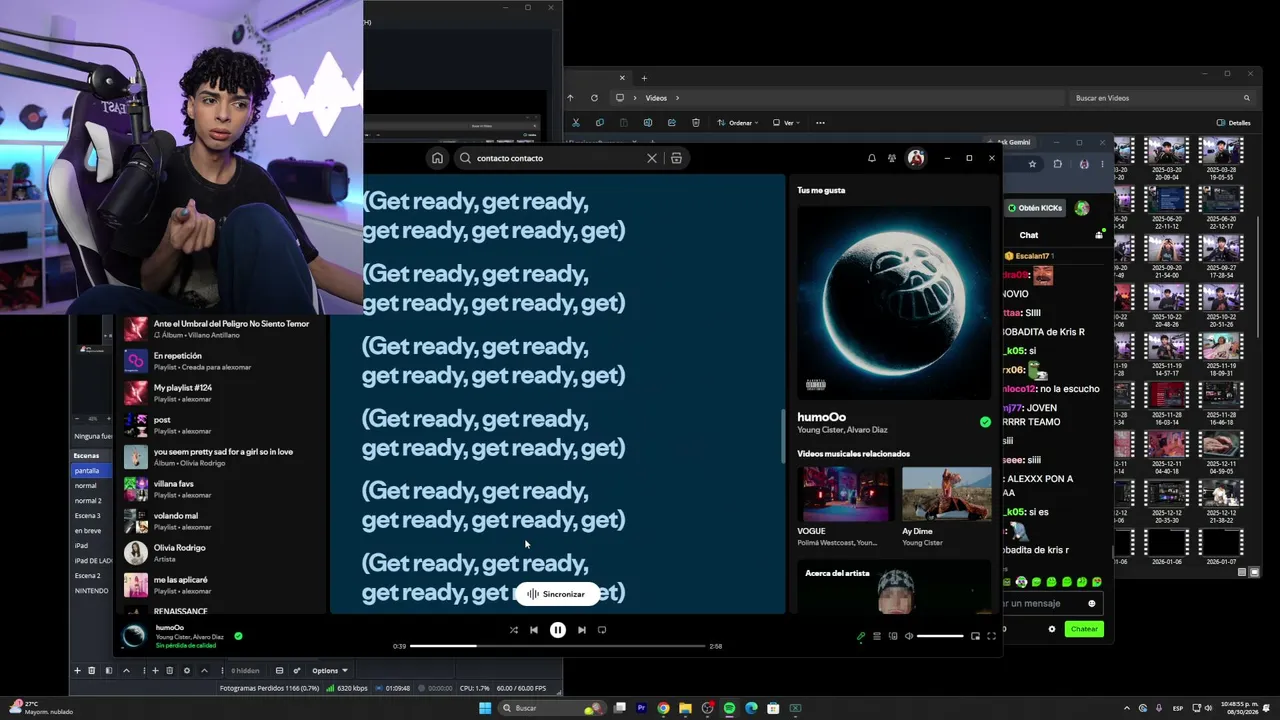
Task: Open a new File Explorer tab
Action: (x=644, y=78)
